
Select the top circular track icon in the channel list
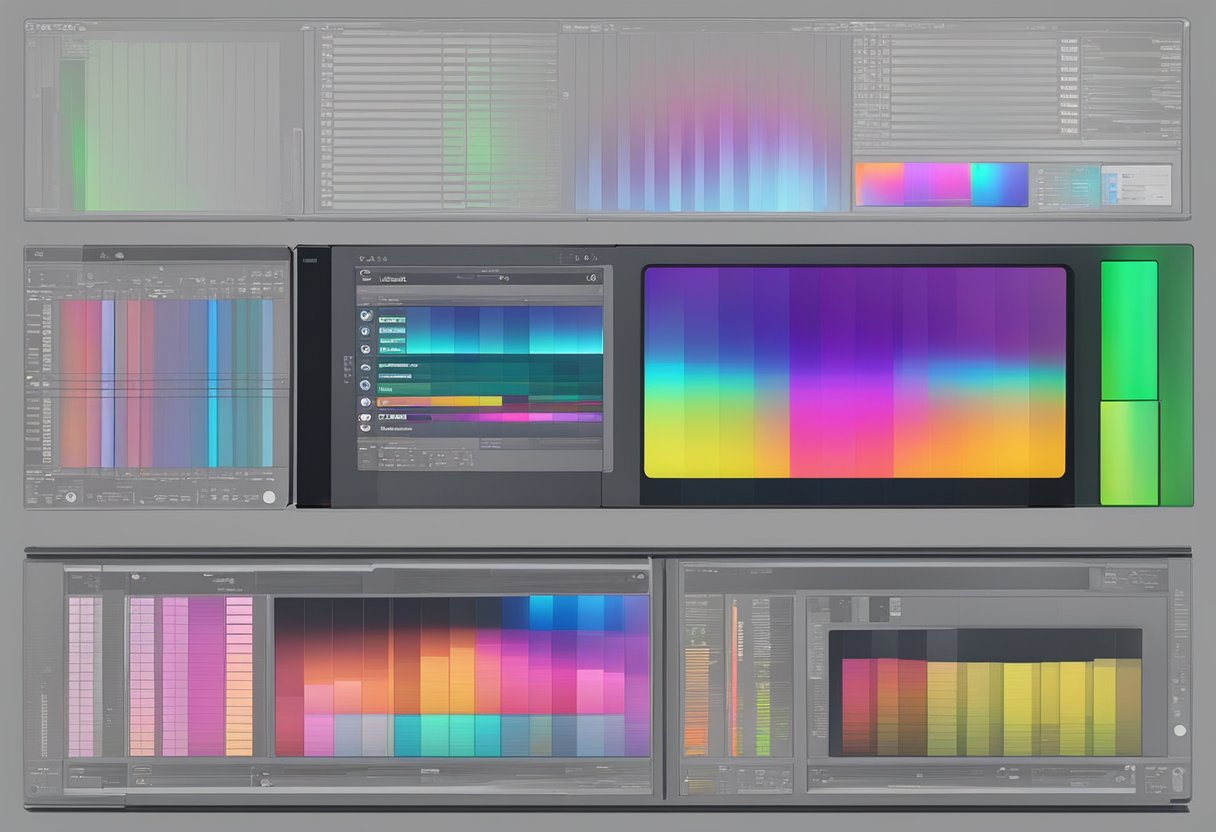(365, 316)
